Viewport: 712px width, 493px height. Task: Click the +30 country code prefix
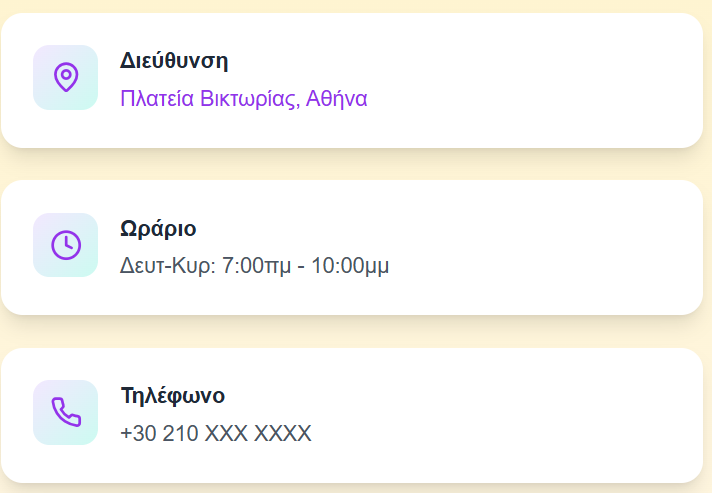coord(136,433)
